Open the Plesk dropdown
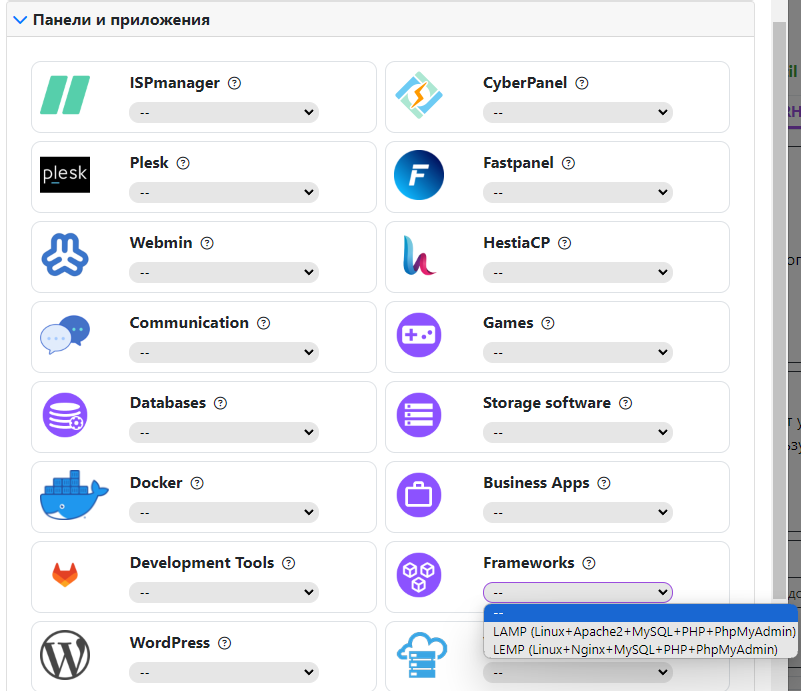Screen dimensions: 801x691 224,193
